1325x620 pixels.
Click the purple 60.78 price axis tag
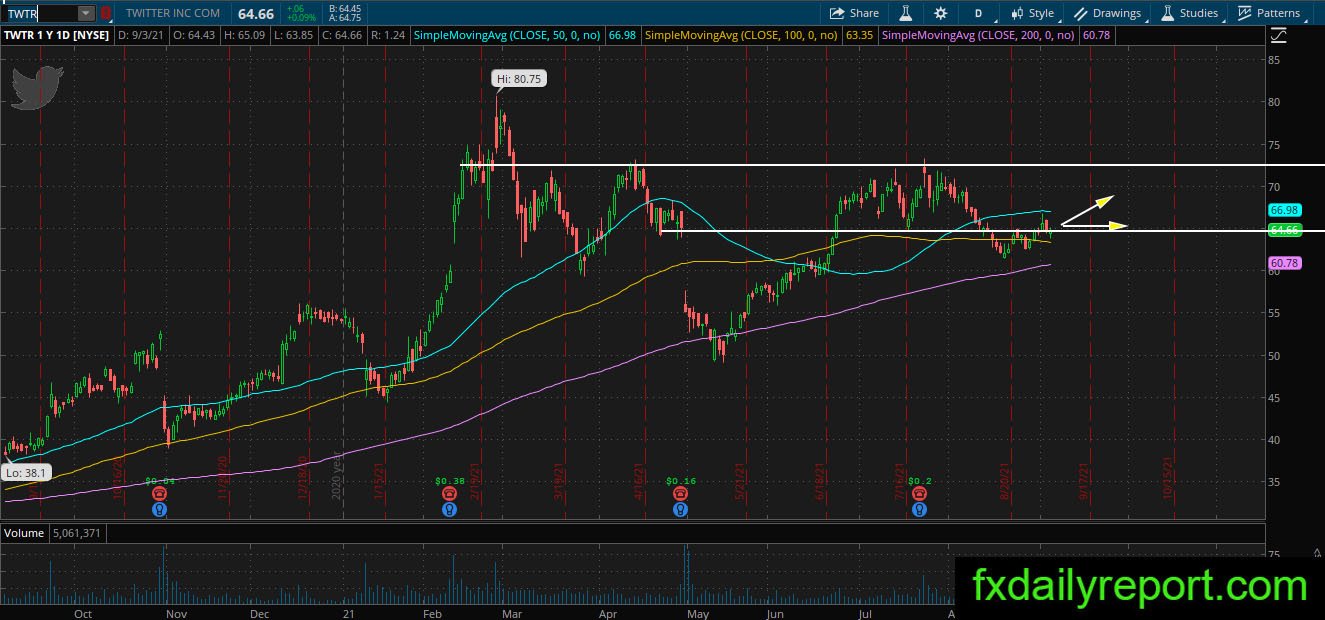click(1284, 264)
